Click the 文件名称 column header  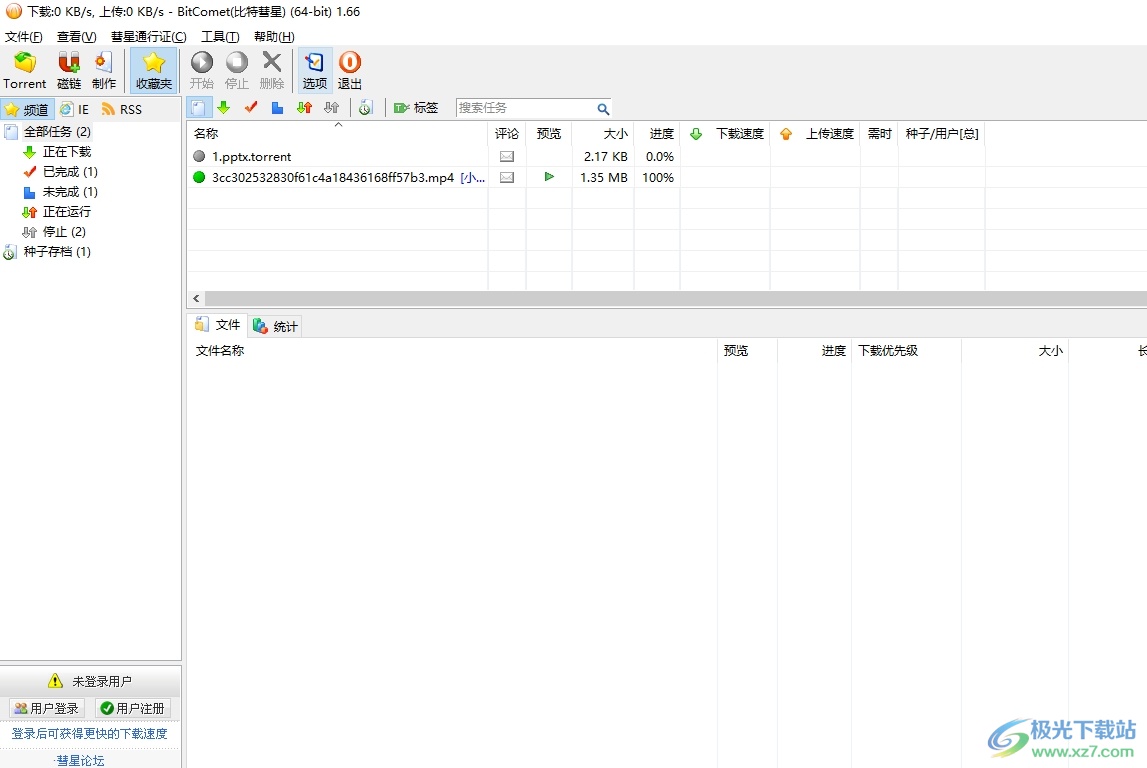pos(453,351)
